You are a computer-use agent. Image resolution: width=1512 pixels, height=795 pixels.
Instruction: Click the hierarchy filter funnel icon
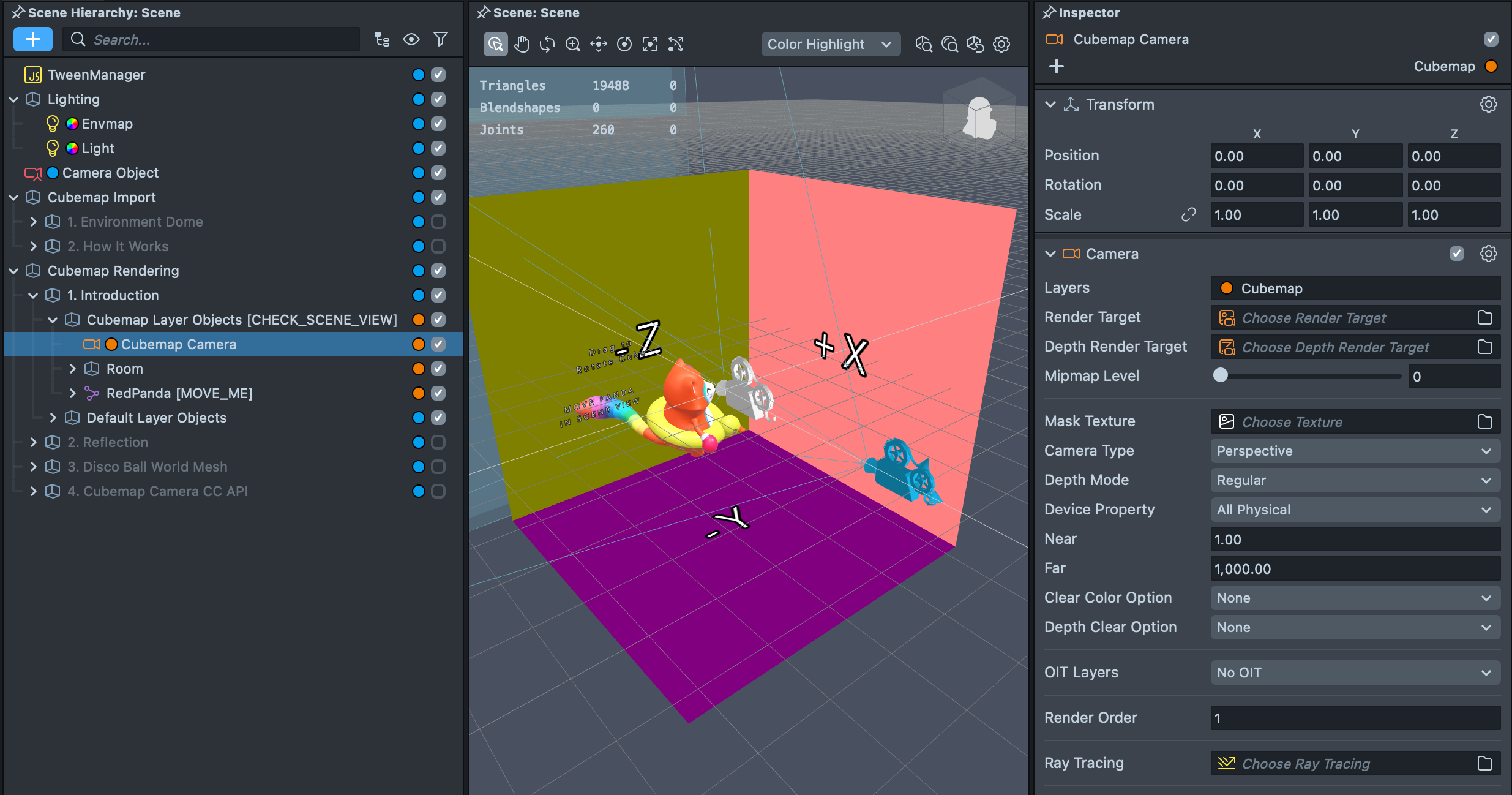(x=440, y=40)
